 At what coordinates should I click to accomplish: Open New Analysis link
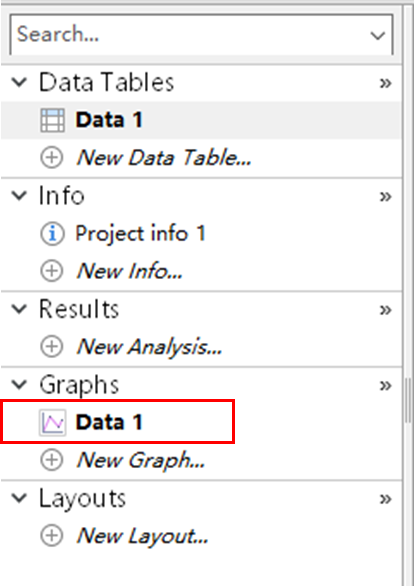[x=149, y=347]
